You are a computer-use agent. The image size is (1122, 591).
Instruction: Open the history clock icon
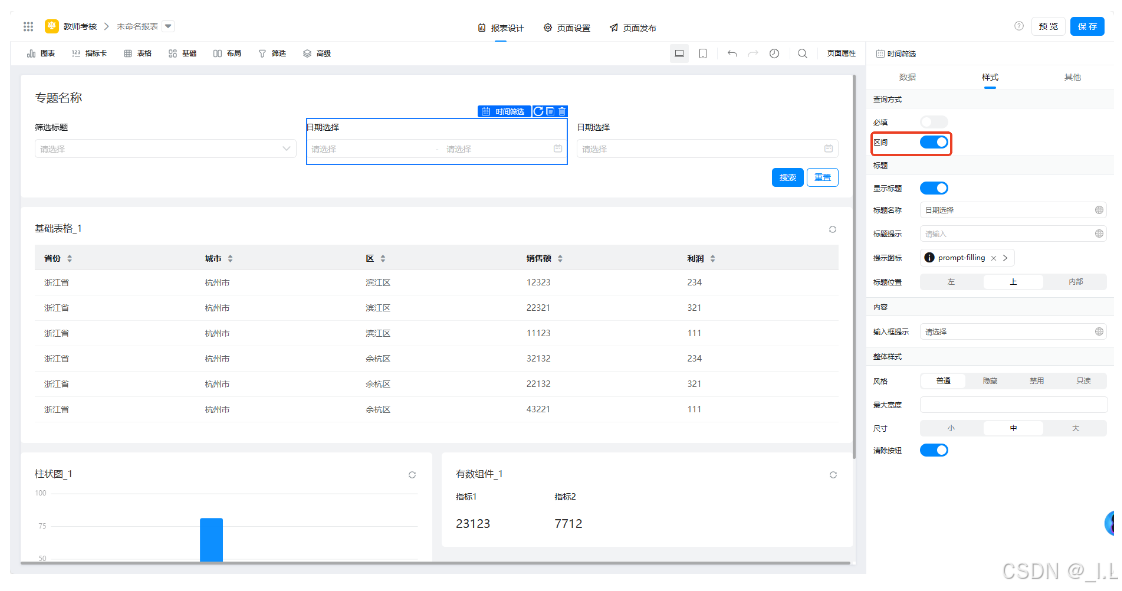[774, 54]
